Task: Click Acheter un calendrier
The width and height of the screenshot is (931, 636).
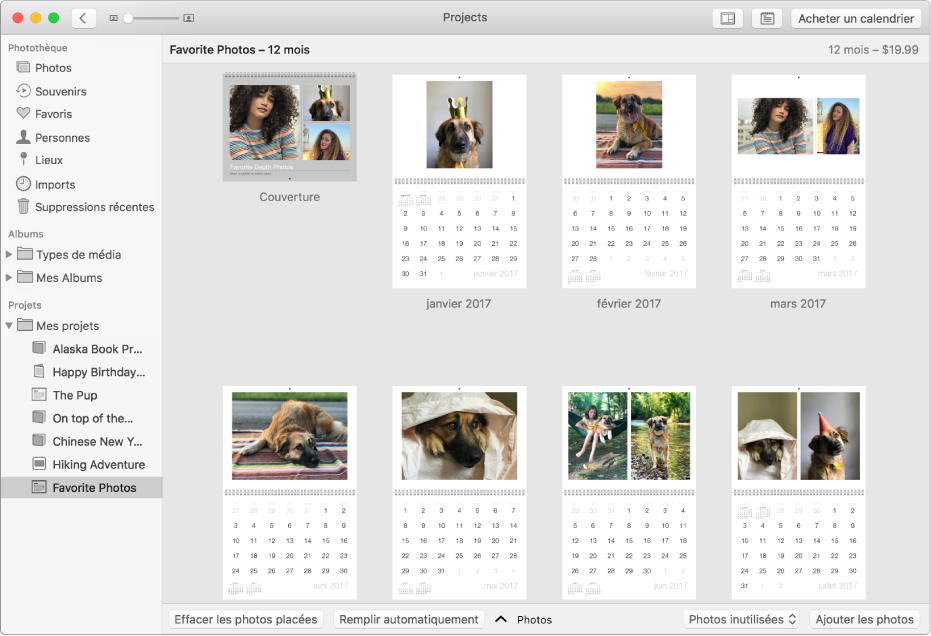Action: tap(856, 18)
